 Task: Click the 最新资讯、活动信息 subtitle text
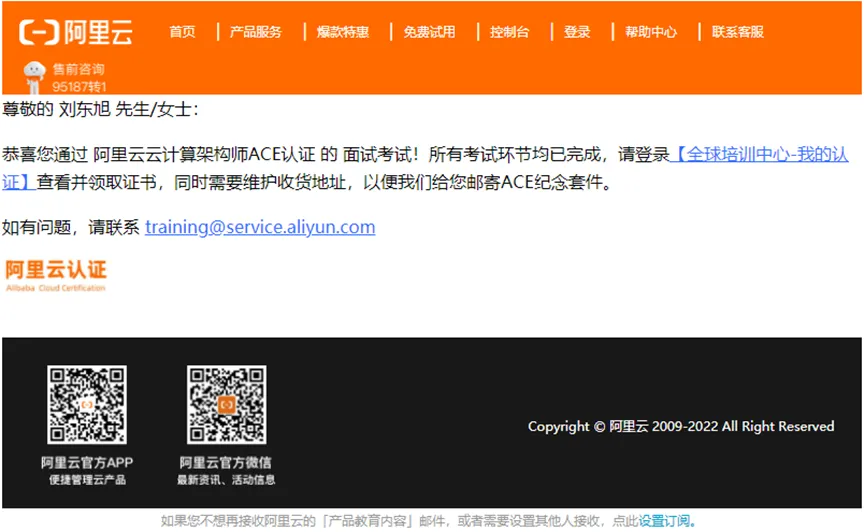[226, 480]
